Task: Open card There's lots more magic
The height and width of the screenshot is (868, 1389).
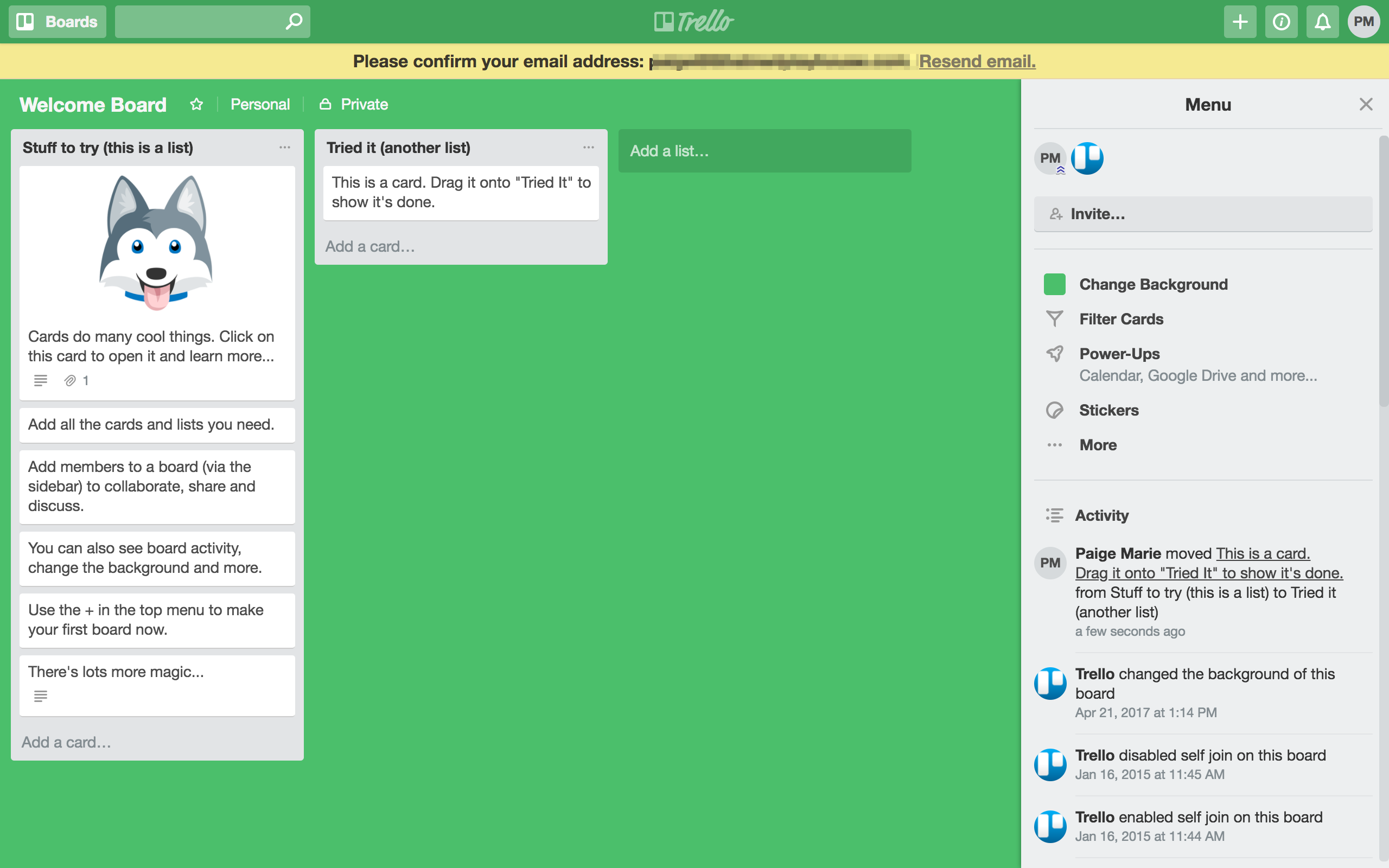Action: coord(157,685)
